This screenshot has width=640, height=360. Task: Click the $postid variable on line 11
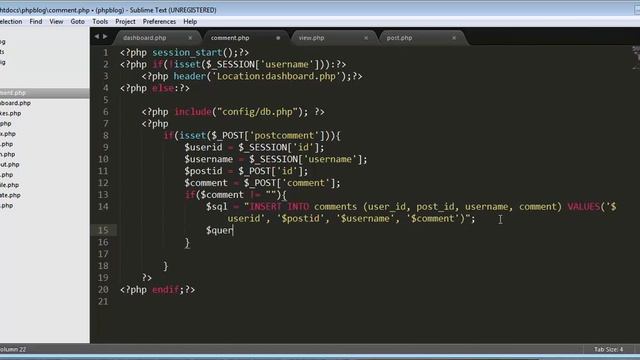[203, 171]
